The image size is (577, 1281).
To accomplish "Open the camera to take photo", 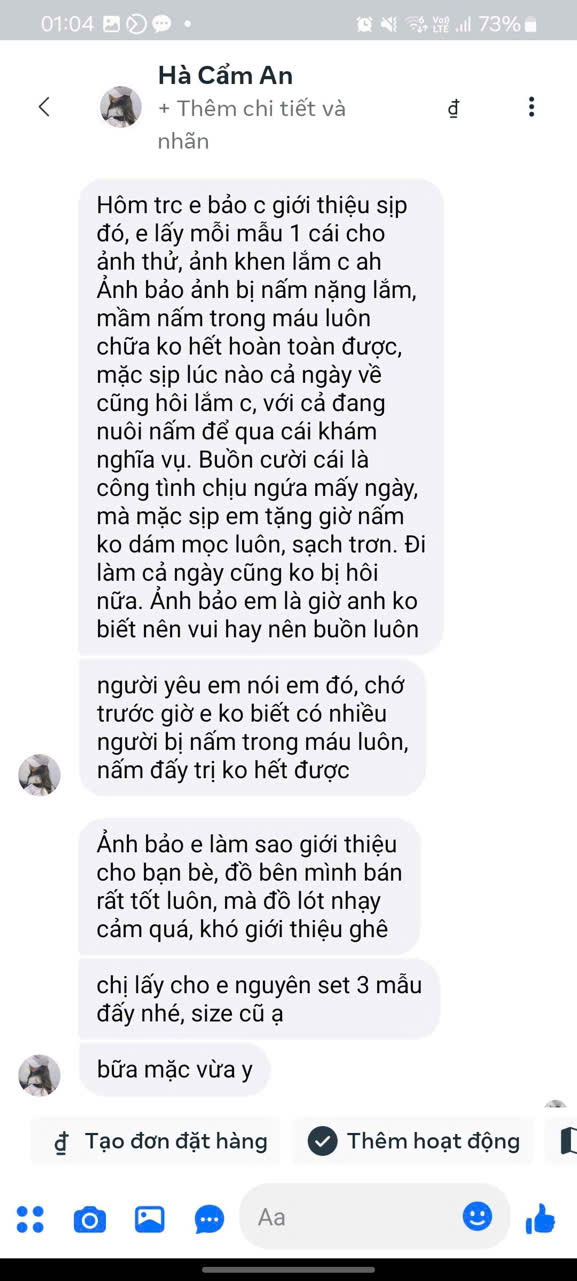I will pos(90,1219).
